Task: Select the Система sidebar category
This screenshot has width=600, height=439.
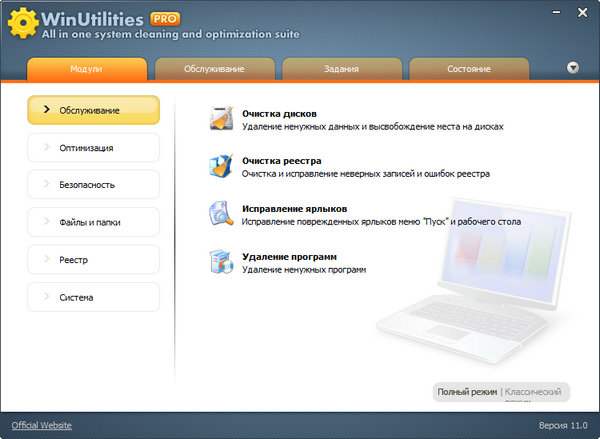Action: tap(93, 297)
